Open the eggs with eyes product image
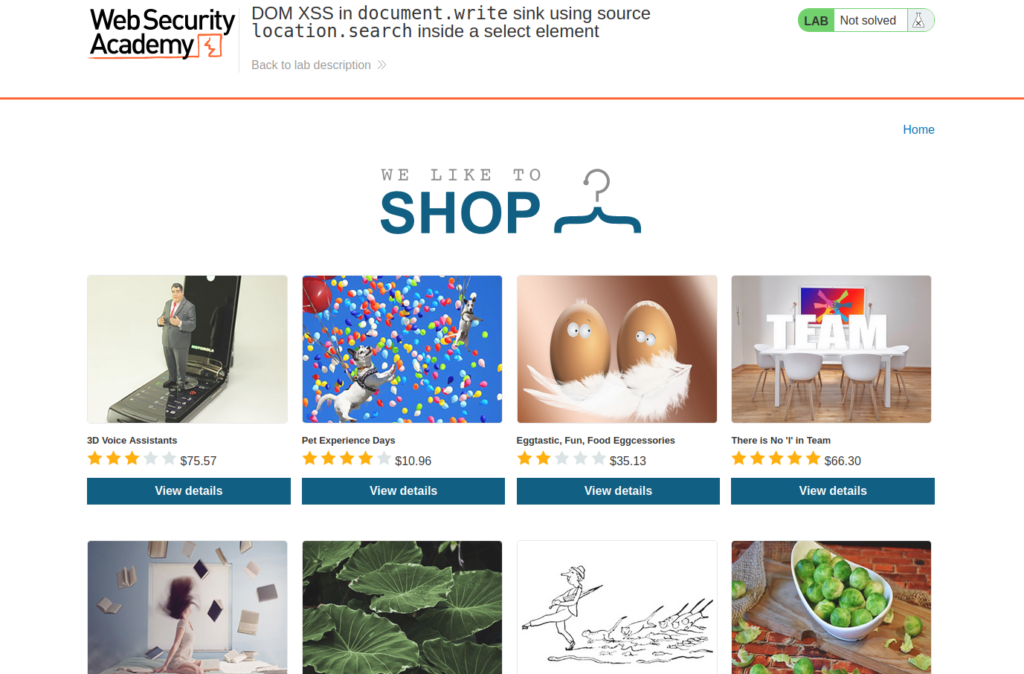This screenshot has height=674, width=1024. pyautogui.click(x=617, y=349)
